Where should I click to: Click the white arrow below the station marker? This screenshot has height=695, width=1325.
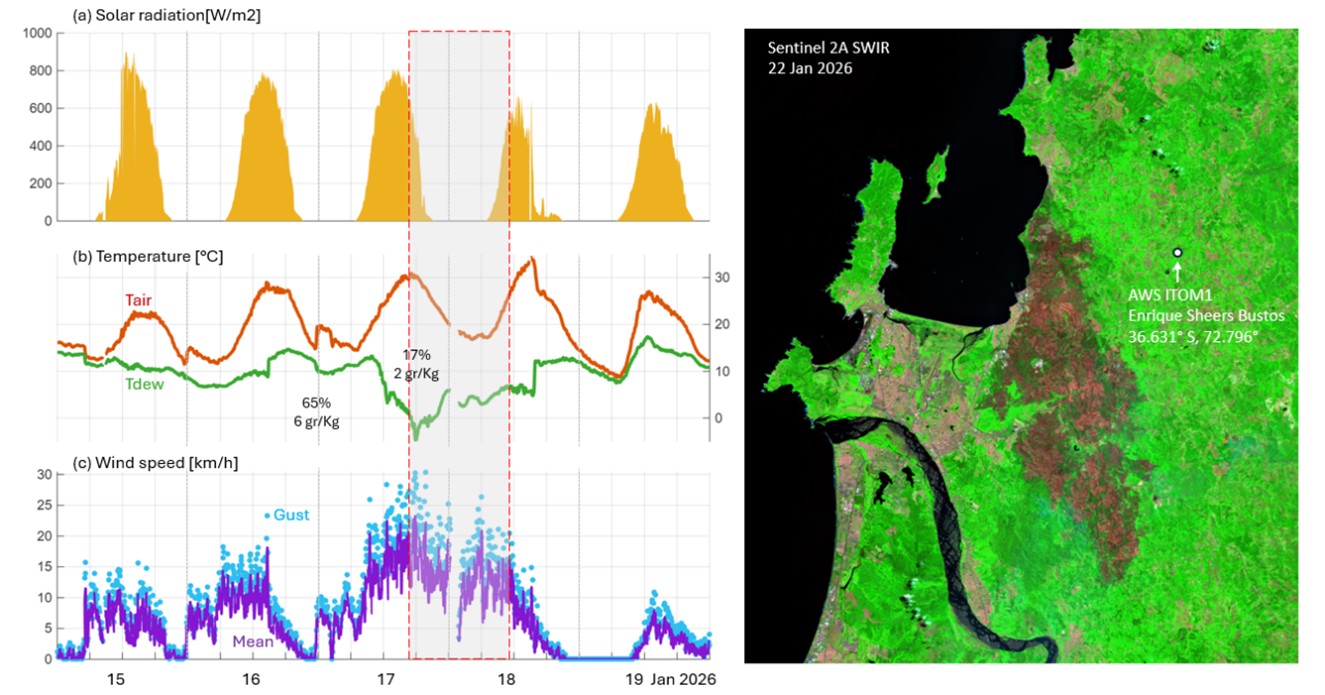1177,271
